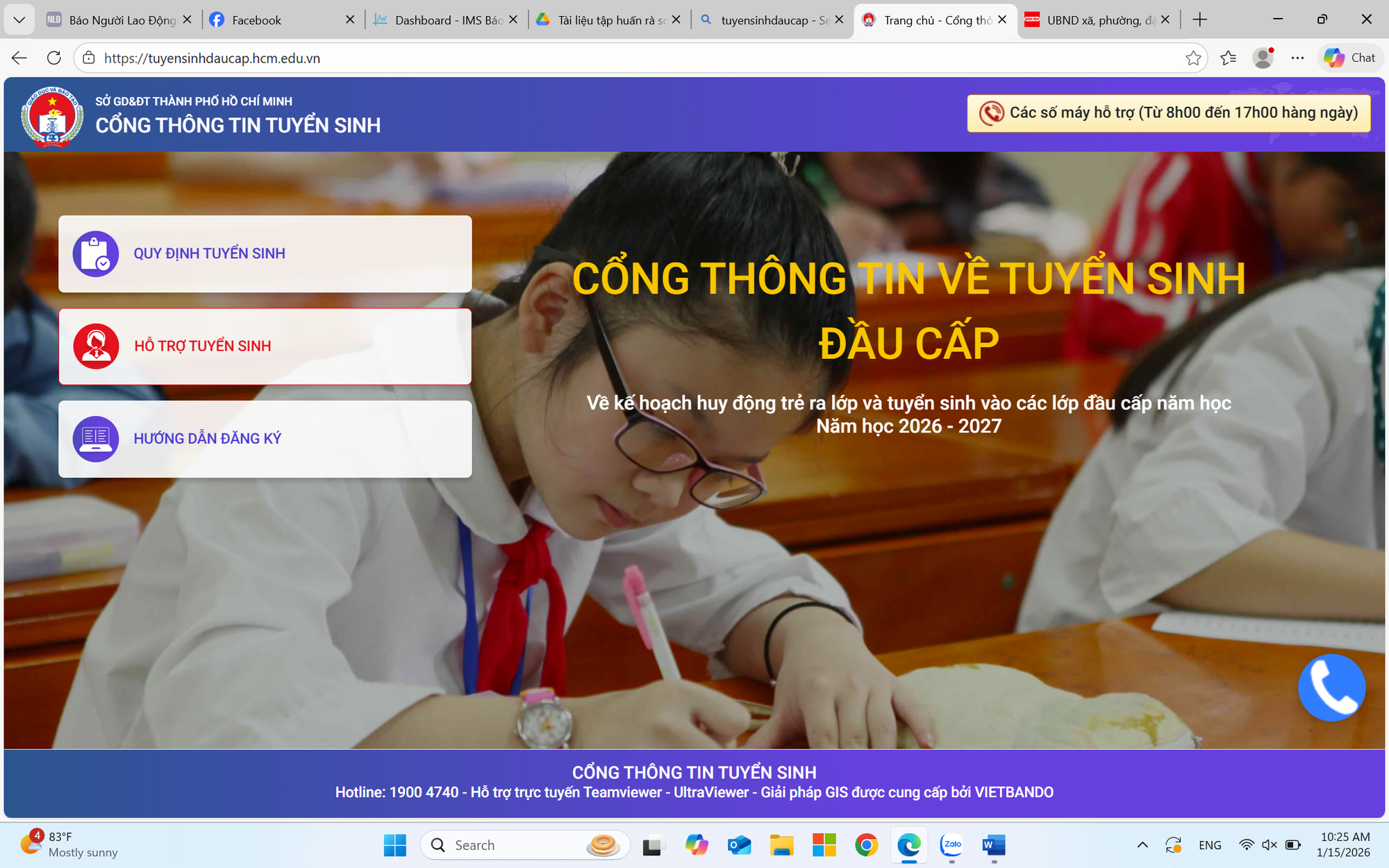Open Copilot chat in the browser toolbar
This screenshot has height=868, width=1389.
coord(1348,58)
